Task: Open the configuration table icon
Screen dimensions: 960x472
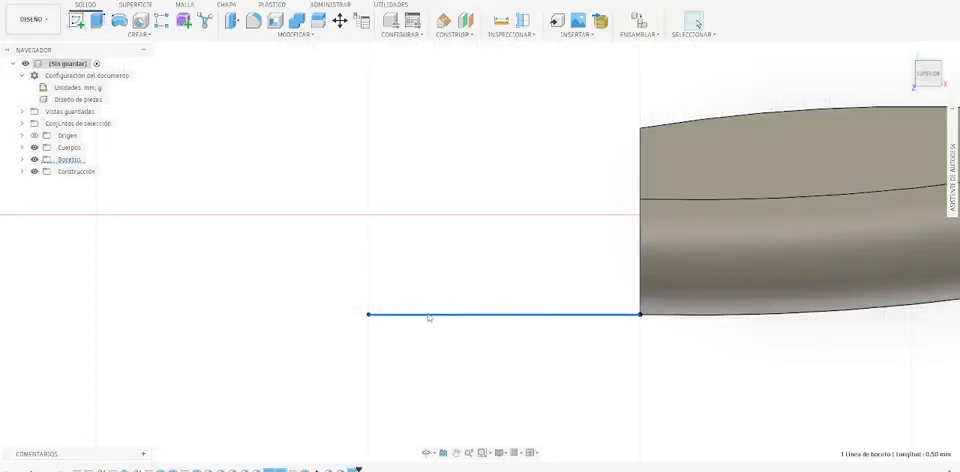Action: [x=413, y=21]
